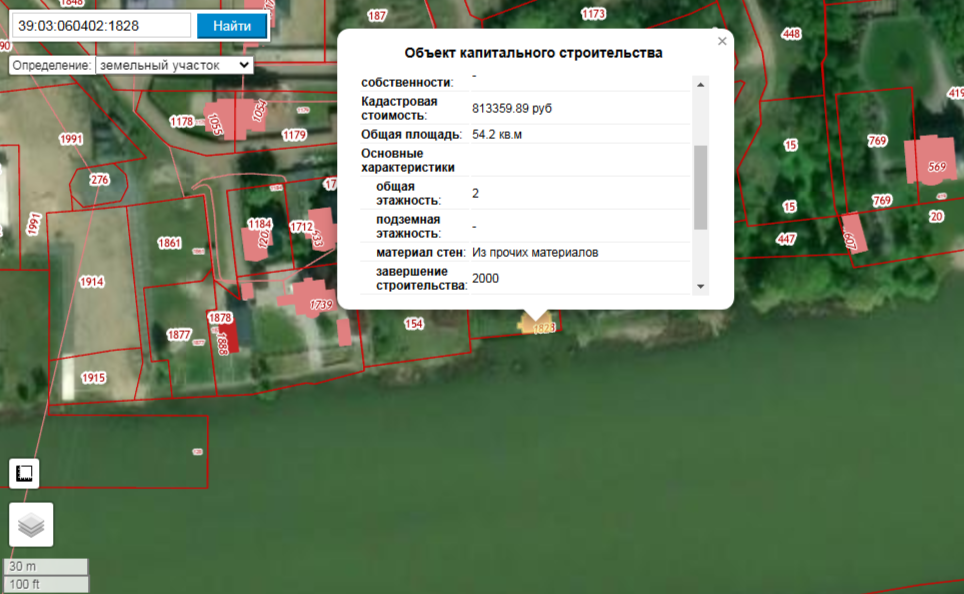Click the tilted building labeled 407
This screenshot has width=964, height=594.
click(x=853, y=235)
